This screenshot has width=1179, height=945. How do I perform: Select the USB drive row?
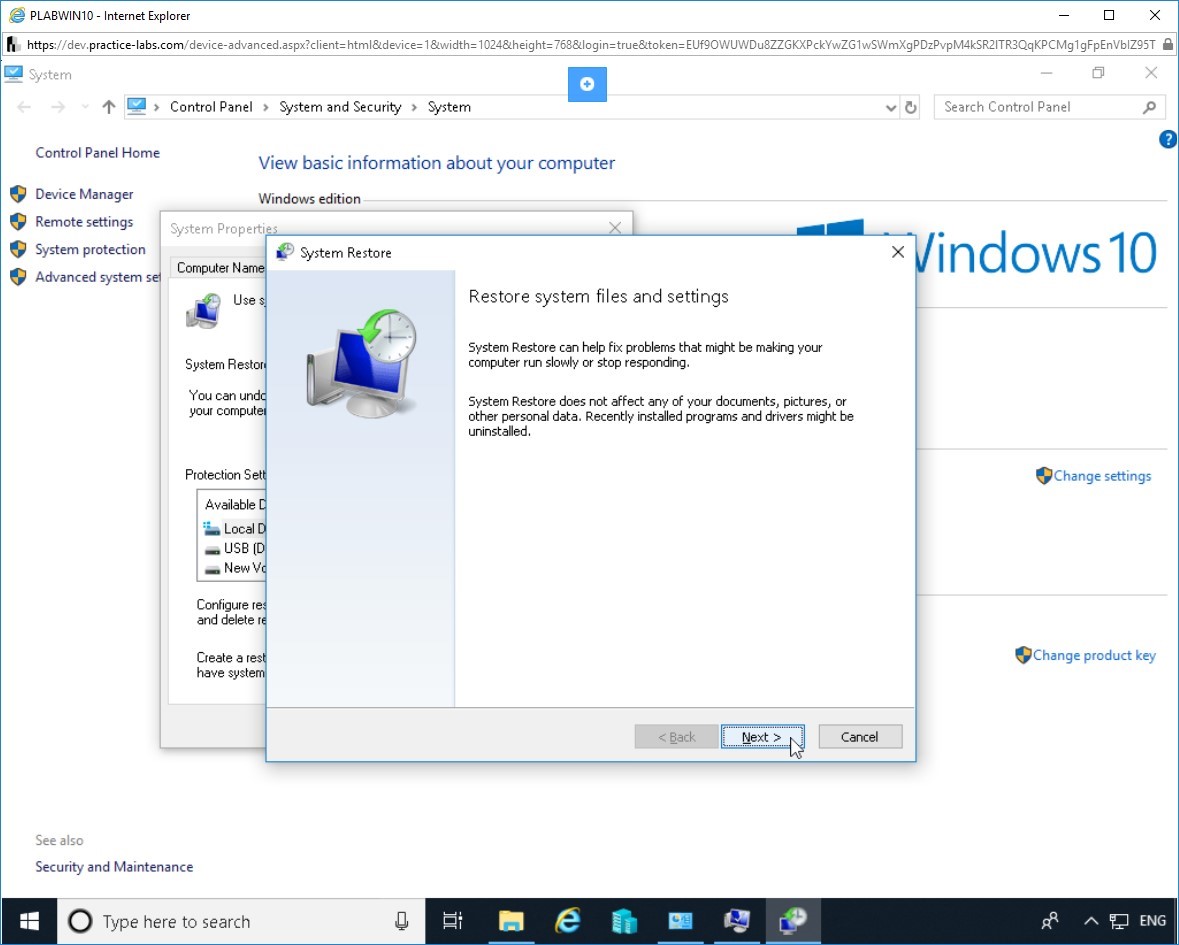point(234,548)
